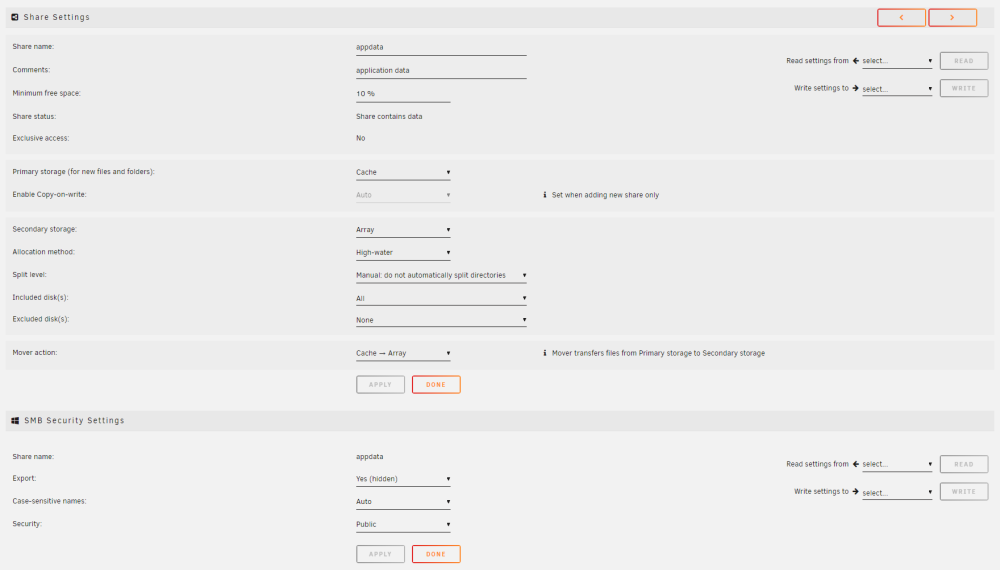Open Primary storage dropdown showing Cache
The image size is (1000, 570).
click(403, 172)
